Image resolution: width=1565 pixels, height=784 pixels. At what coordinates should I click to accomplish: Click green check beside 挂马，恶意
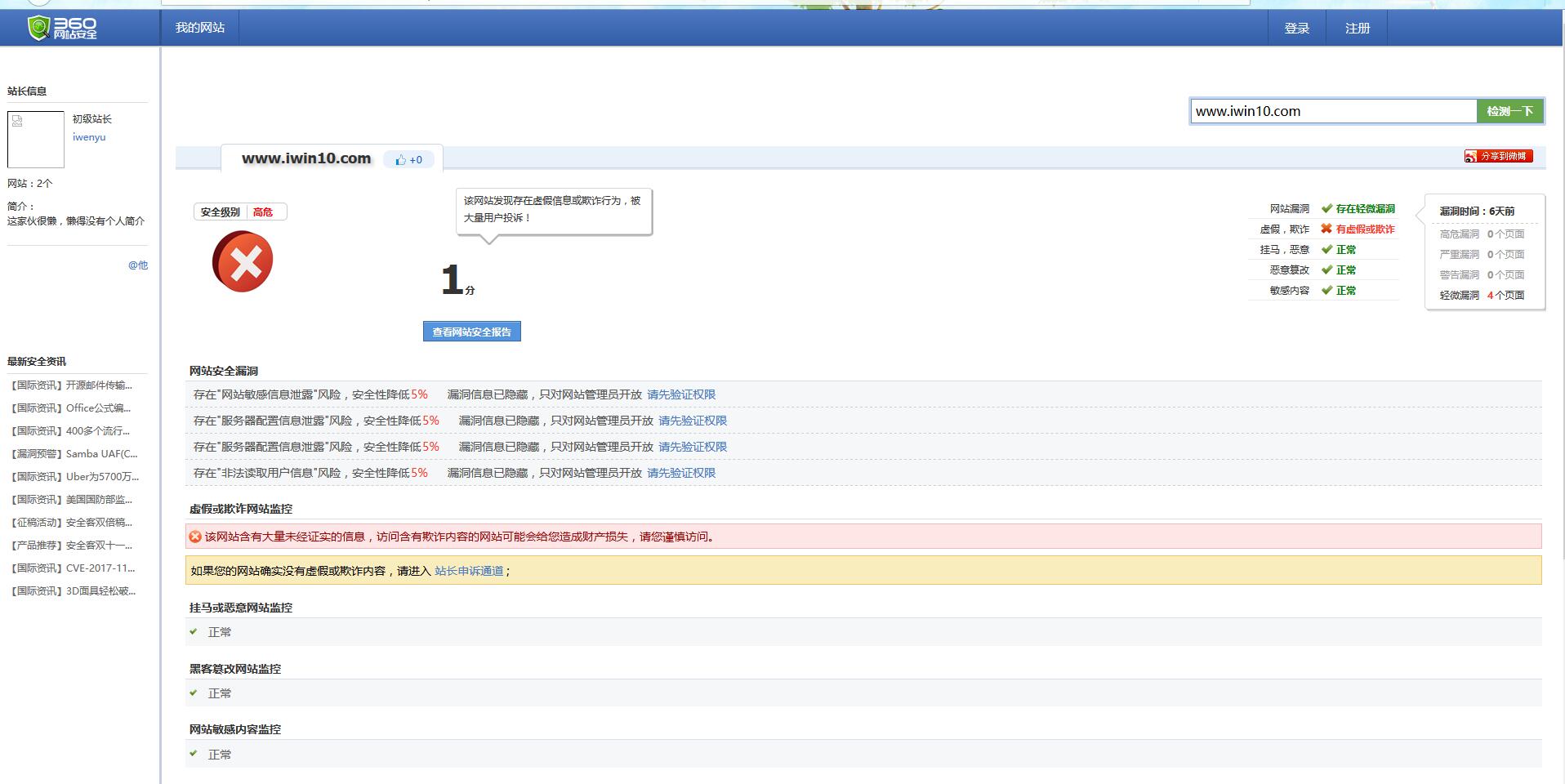pyautogui.click(x=1326, y=249)
